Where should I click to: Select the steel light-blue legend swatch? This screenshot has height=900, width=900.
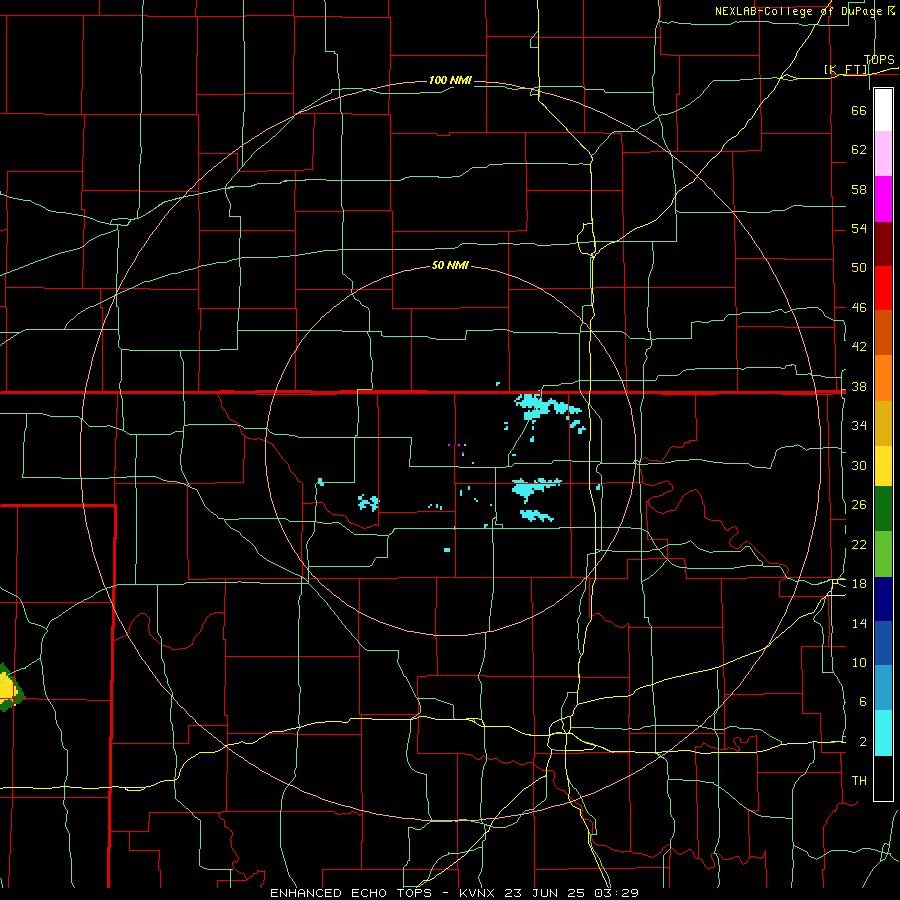883,688
